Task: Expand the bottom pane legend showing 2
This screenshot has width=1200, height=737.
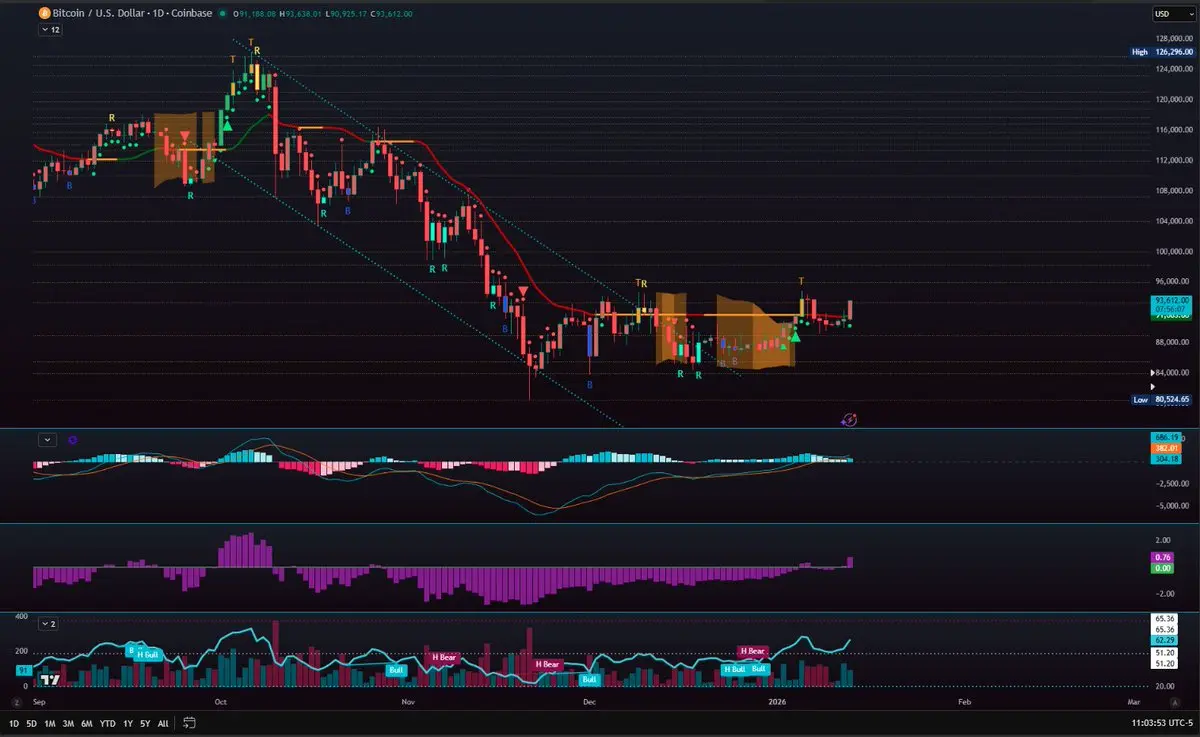Action: point(50,623)
